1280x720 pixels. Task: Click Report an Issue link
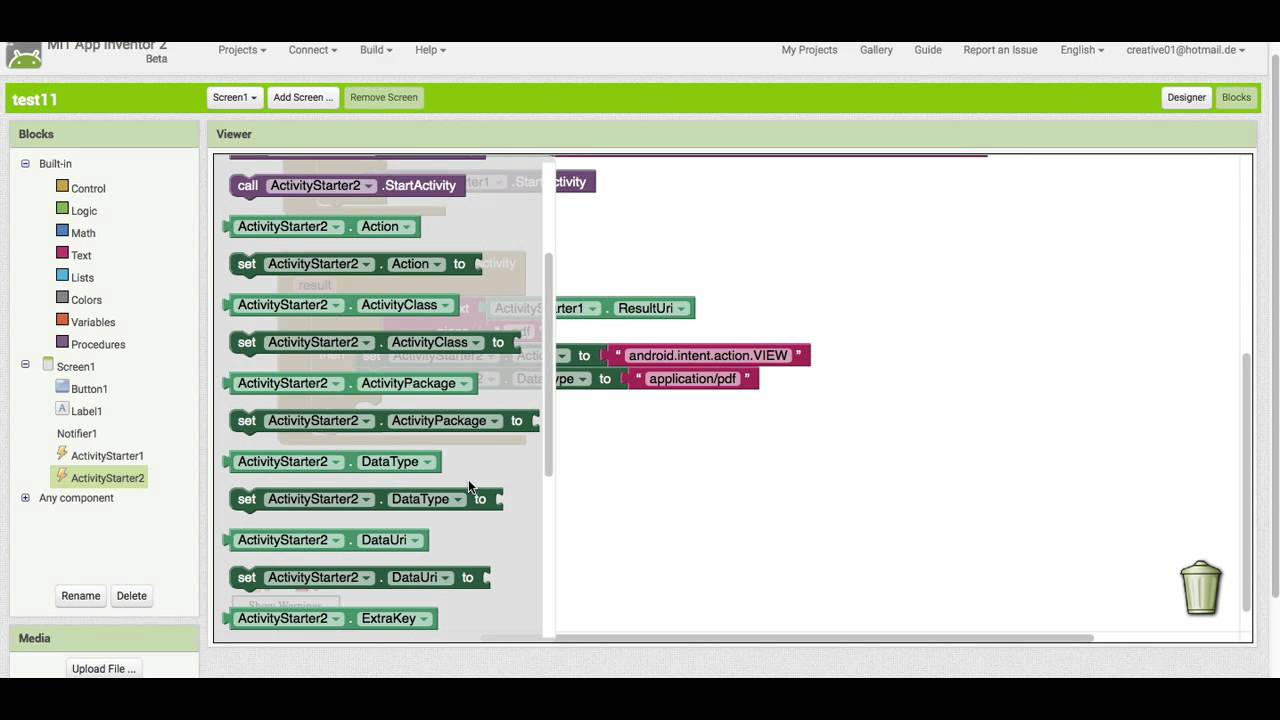[1000, 50]
